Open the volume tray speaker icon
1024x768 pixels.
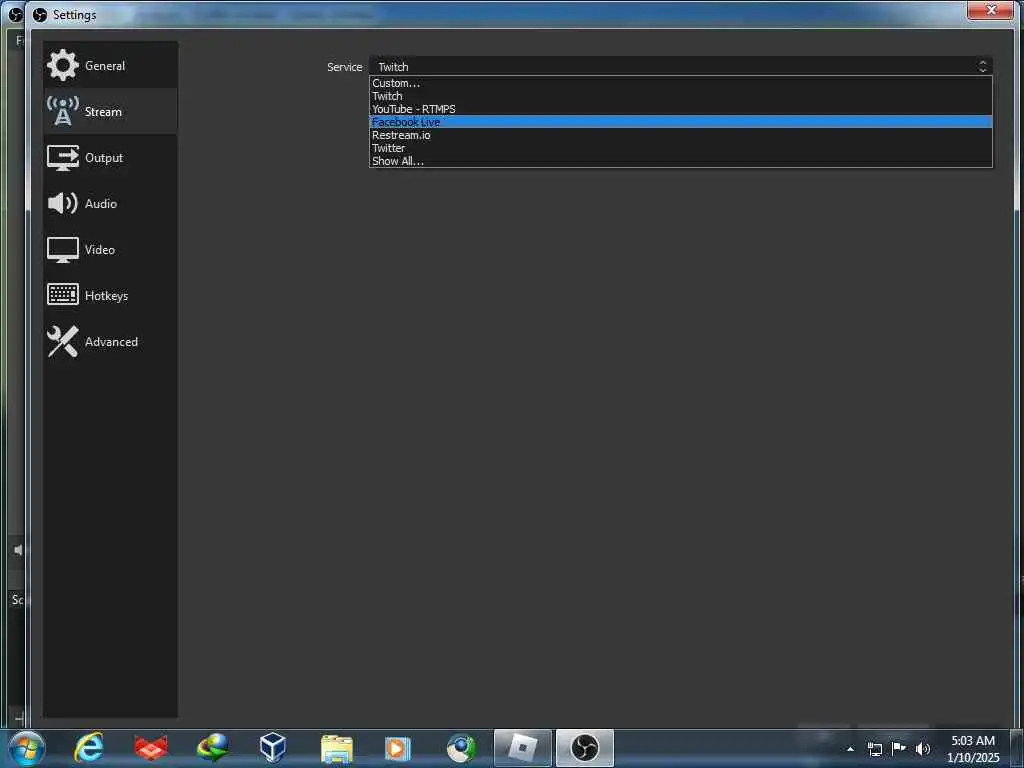(923, 749)
